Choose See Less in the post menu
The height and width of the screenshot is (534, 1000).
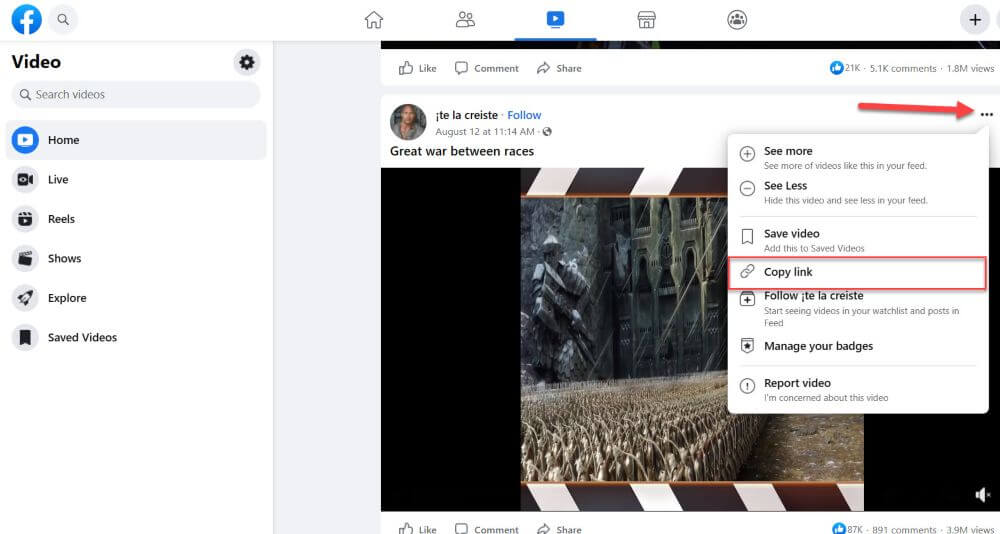pyautogui.click(x=858, y=192)
